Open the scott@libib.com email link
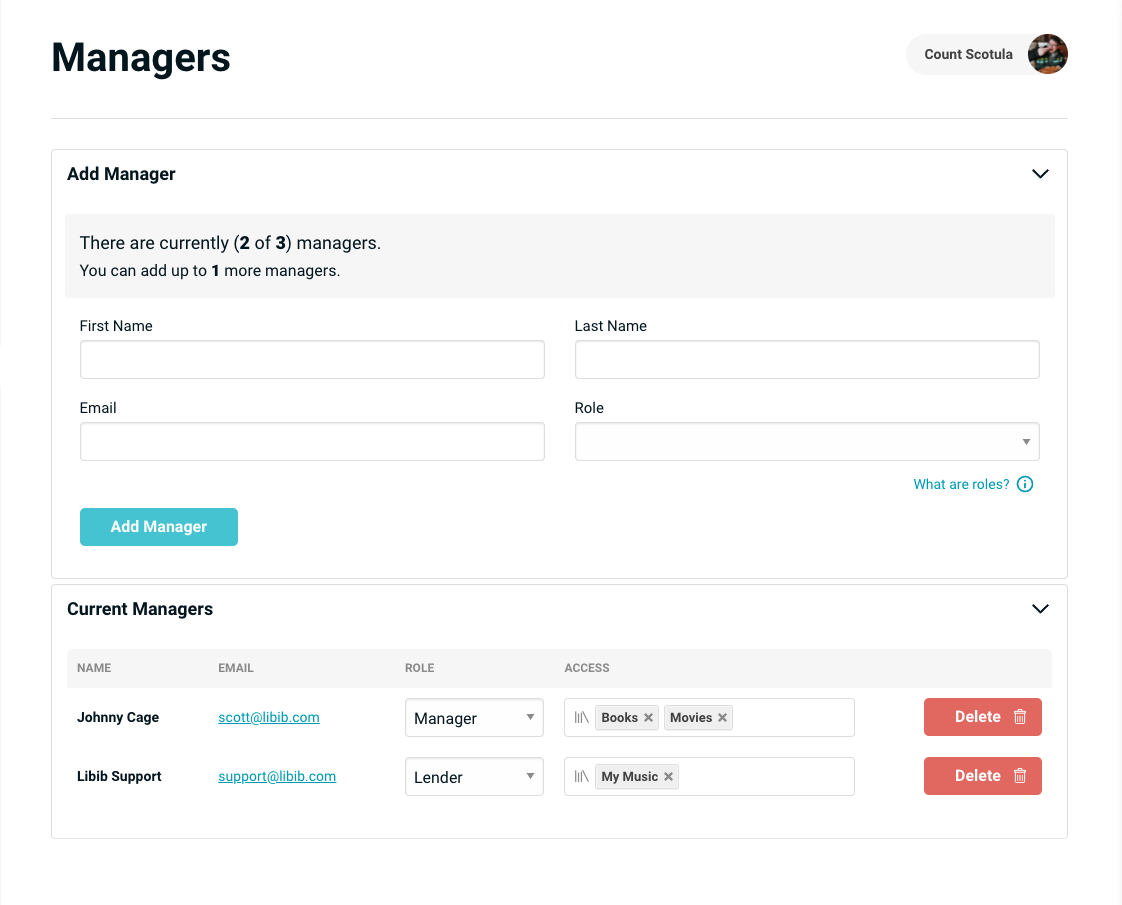The height and width of the screenshot is (905, 1122). tap(268, 717)
